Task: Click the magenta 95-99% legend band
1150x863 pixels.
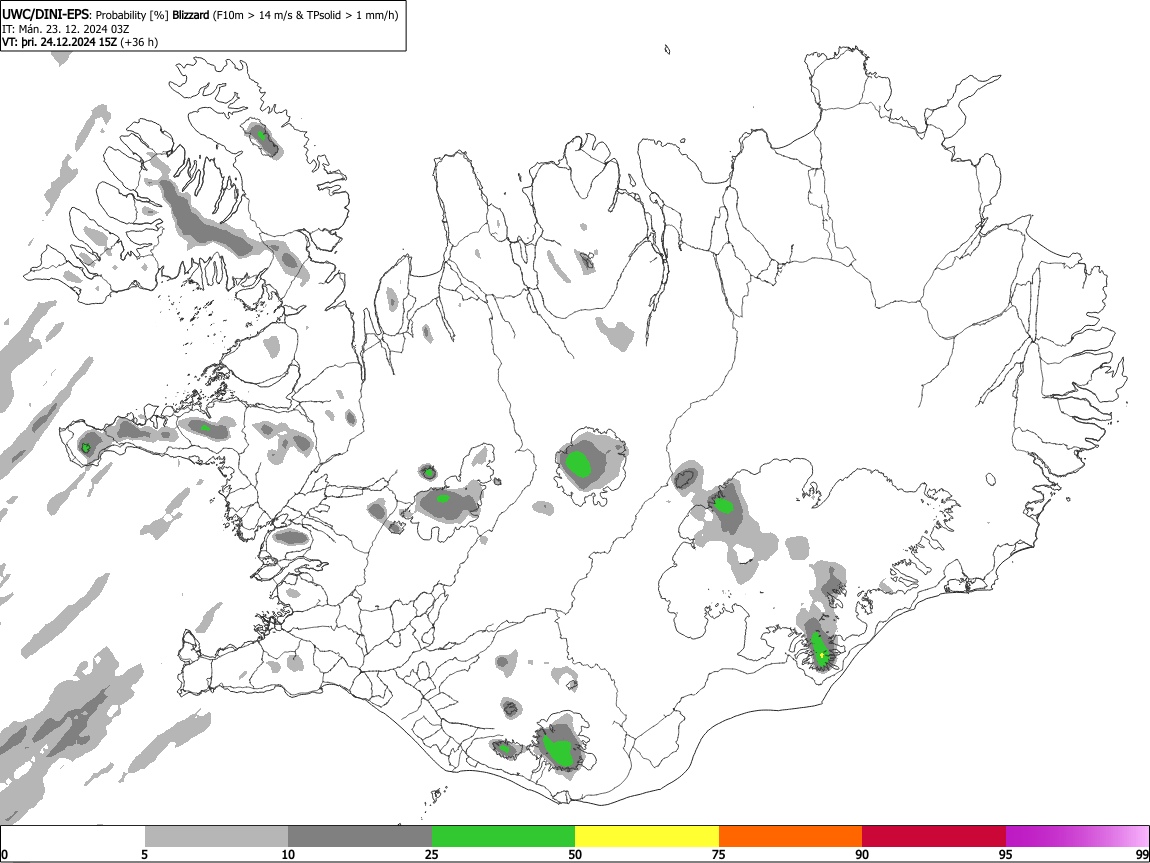Action: tap(1077, 837)
